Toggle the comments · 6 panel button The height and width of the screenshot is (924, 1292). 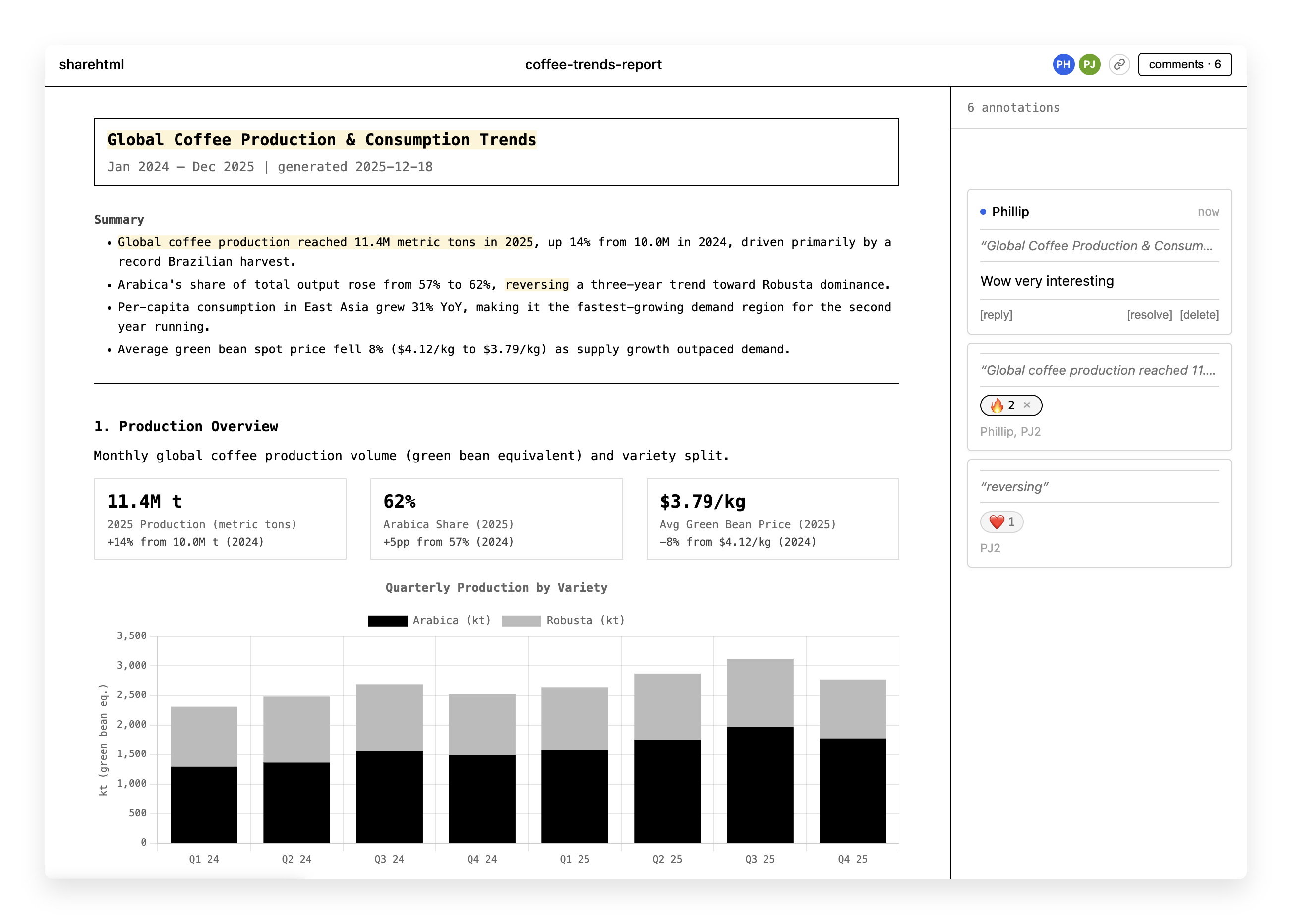[1184, 64]
